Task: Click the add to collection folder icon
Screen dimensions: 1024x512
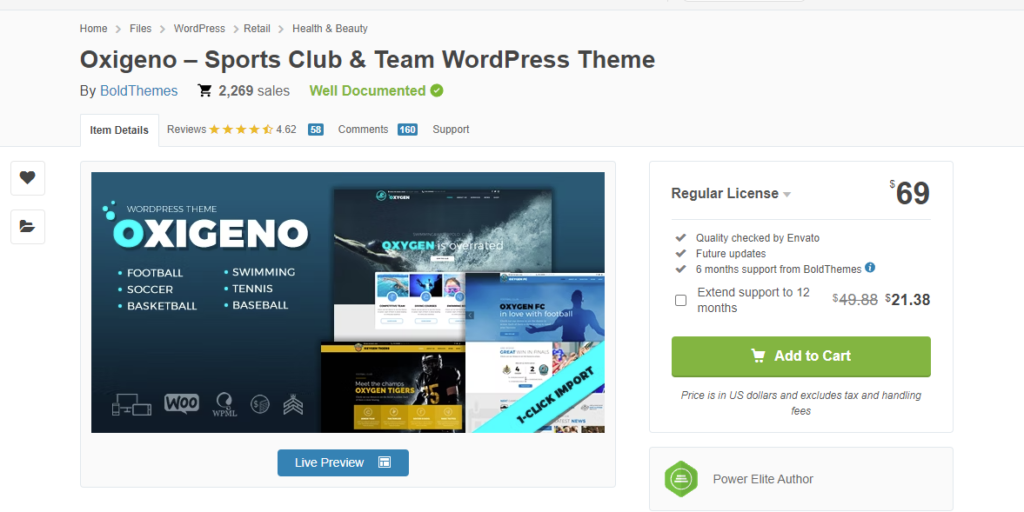Action: point(27,227)
